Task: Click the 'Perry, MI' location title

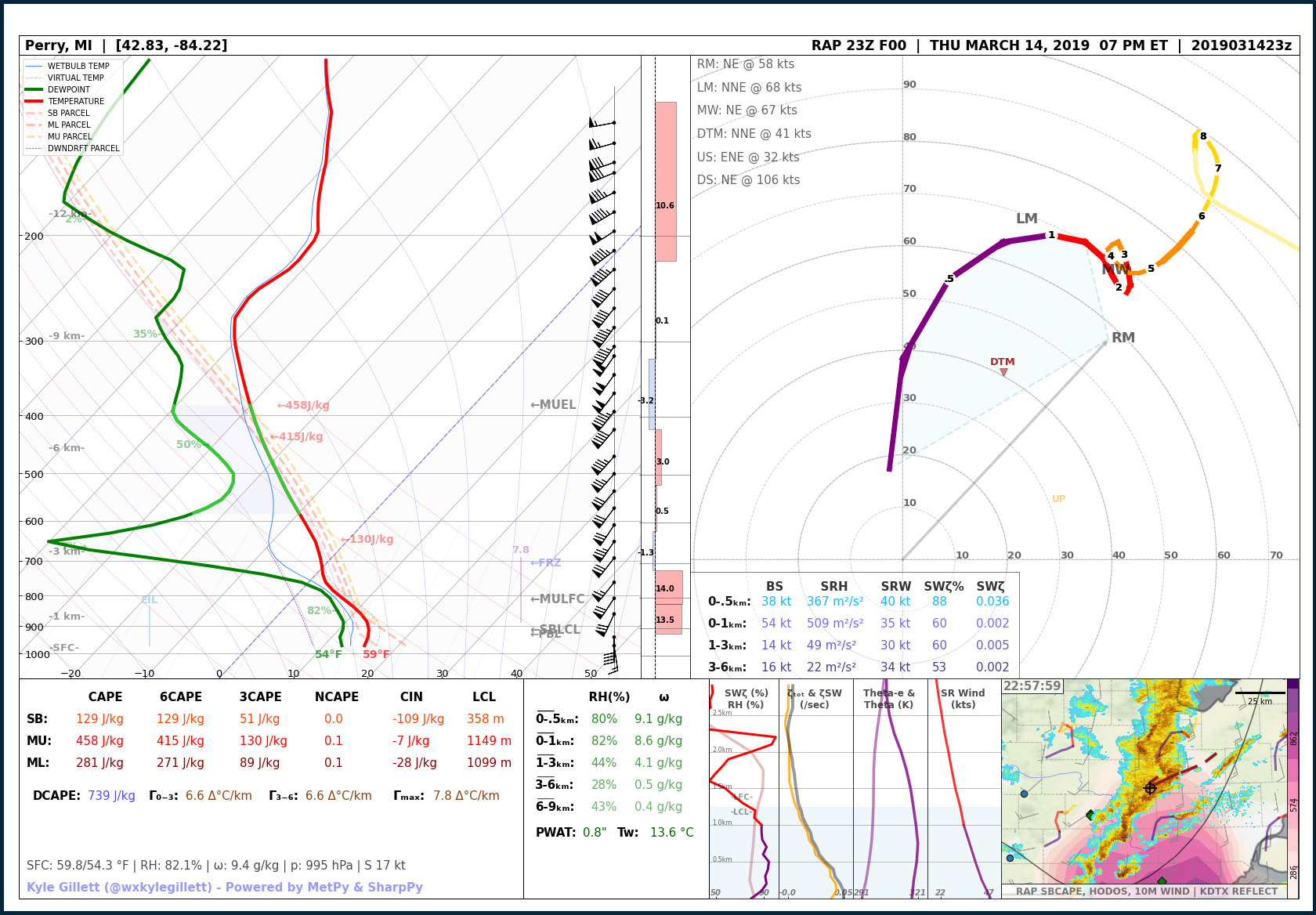Action: pyautogui.click(x=59, y=45)
